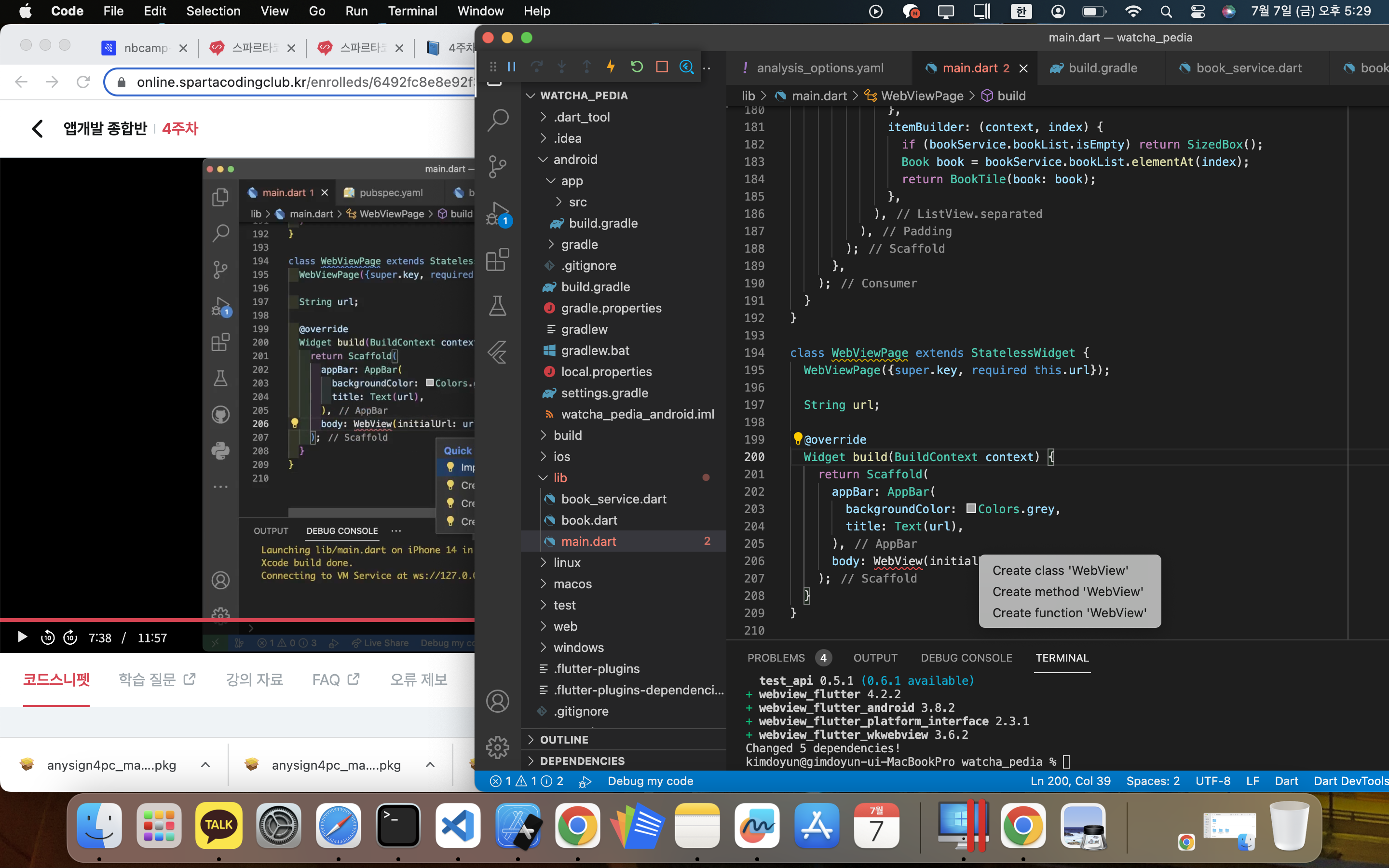The height and width of the screenshot is (868, 1389).
Task: Select the 코드스니펫 tab on course page
Action: tap(56, 679)
